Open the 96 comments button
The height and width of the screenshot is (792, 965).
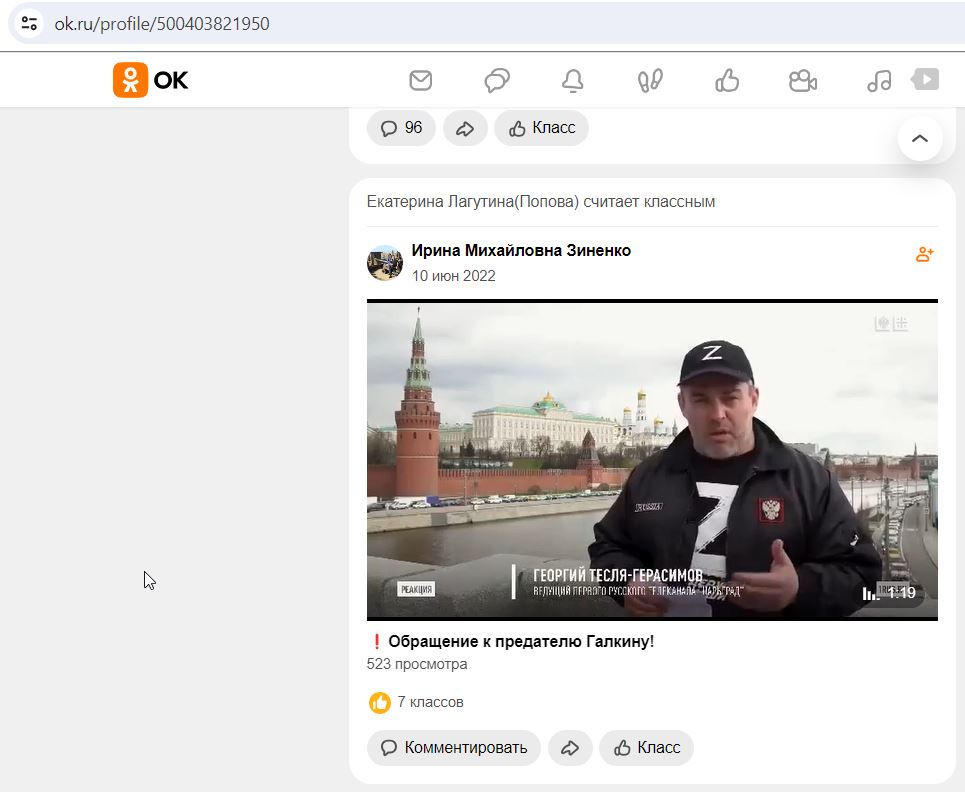[401, 128]
